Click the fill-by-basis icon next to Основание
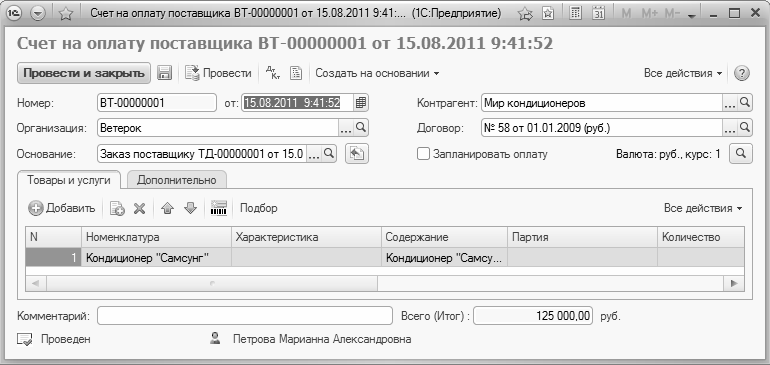Screen dimensions: 770x365 pos(357,154)
